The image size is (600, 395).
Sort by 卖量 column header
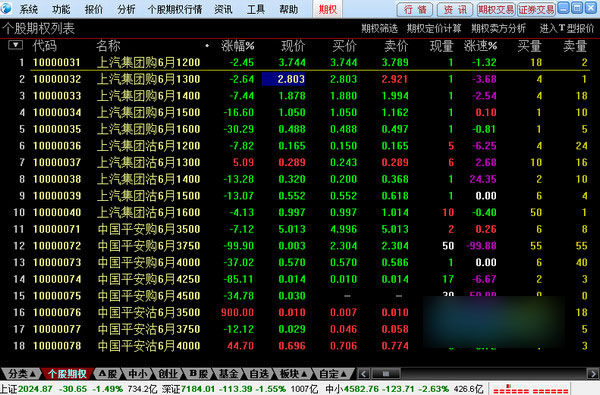(575, 46)
